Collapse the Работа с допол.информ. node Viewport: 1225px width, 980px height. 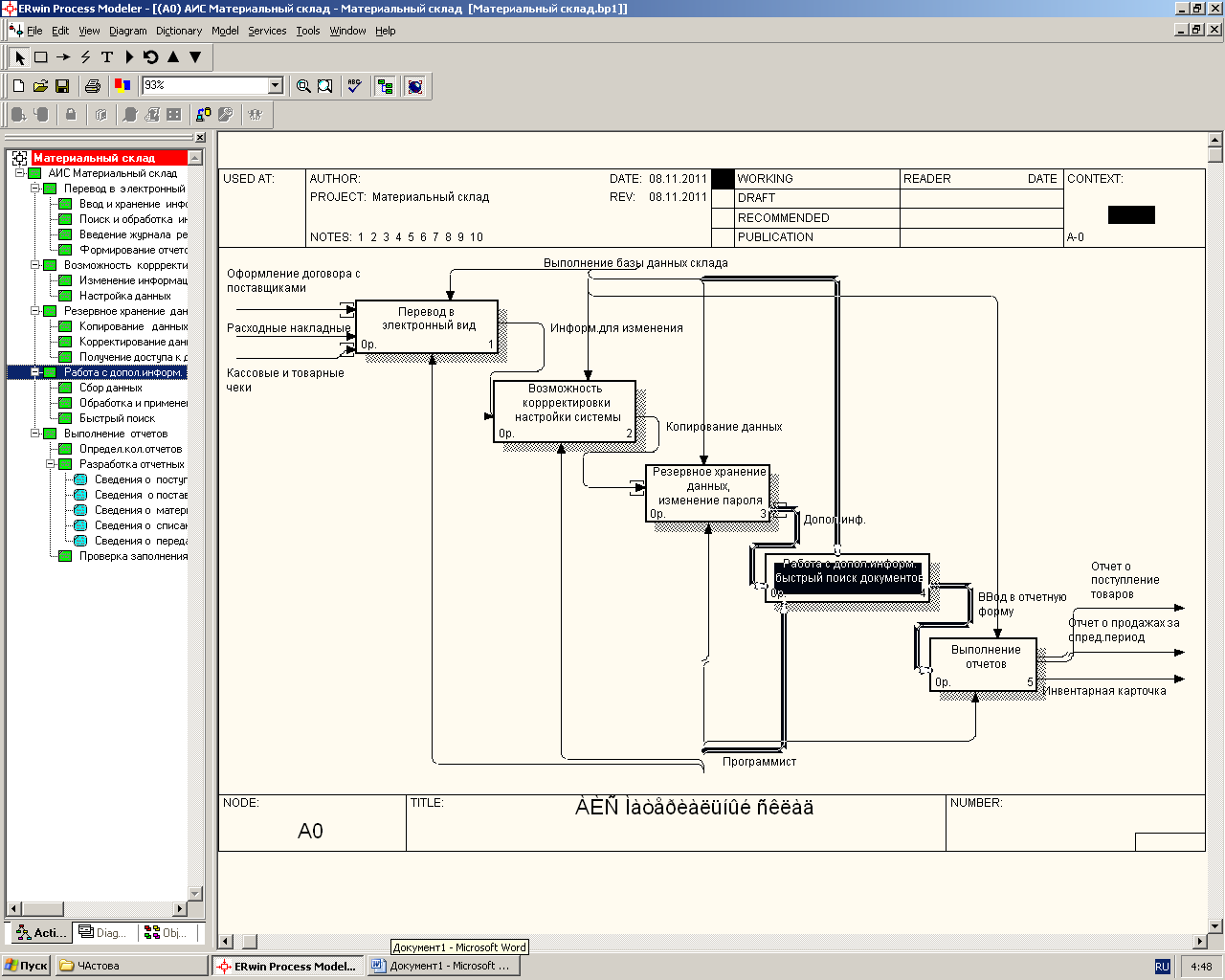pyautogui.click(x=34, y=372)
